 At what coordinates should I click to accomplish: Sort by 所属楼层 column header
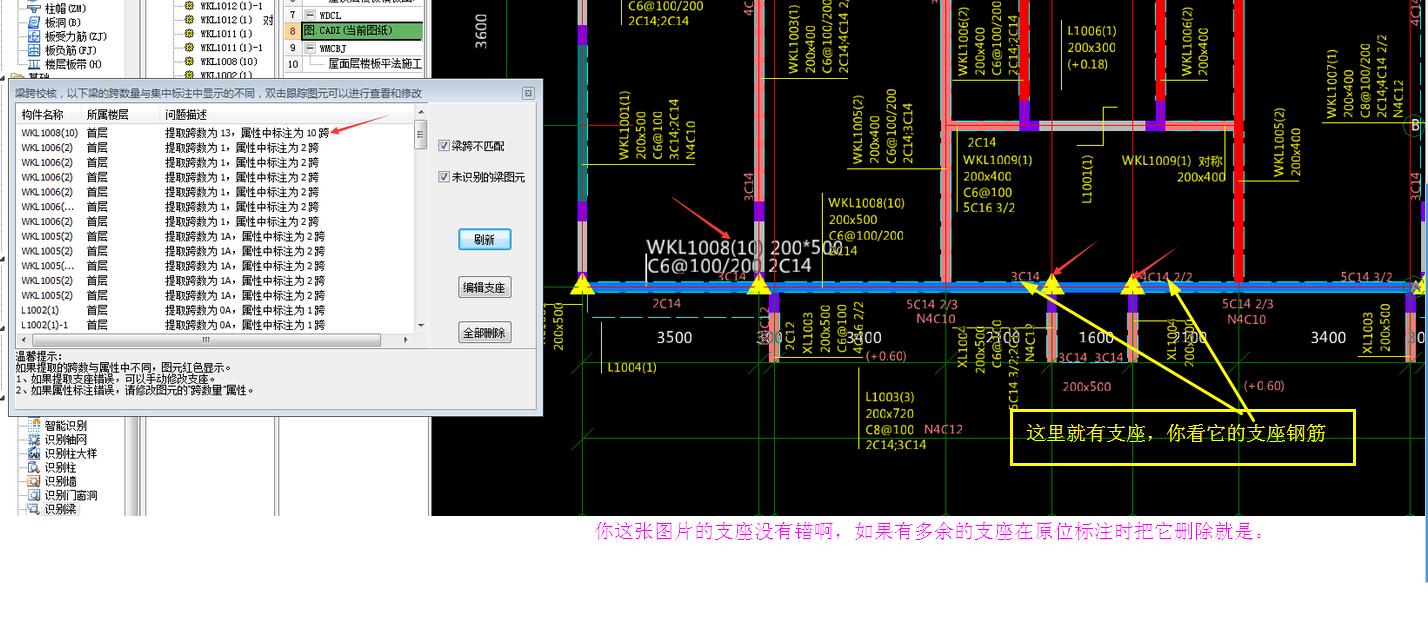pos(107,115)
